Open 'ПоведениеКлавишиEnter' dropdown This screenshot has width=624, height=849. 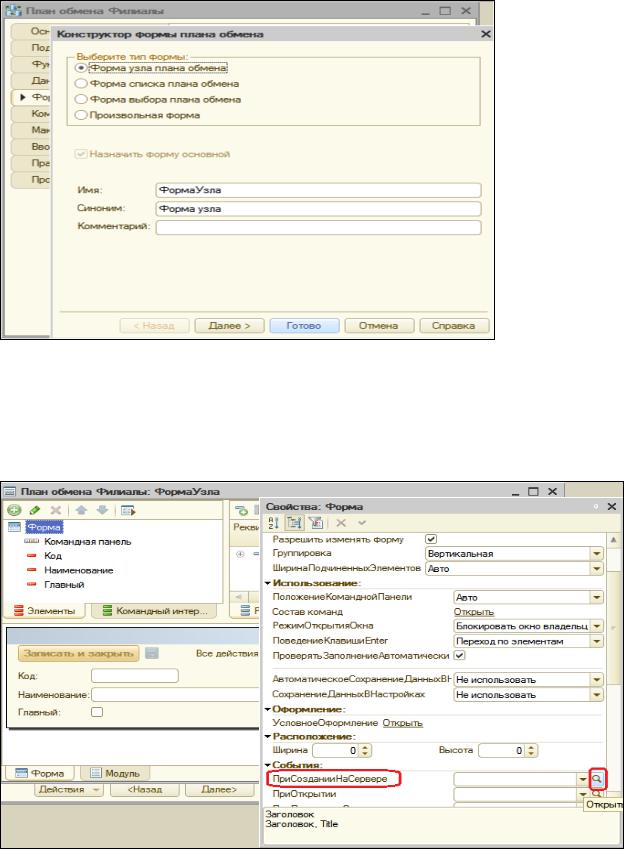click(596, 641)
